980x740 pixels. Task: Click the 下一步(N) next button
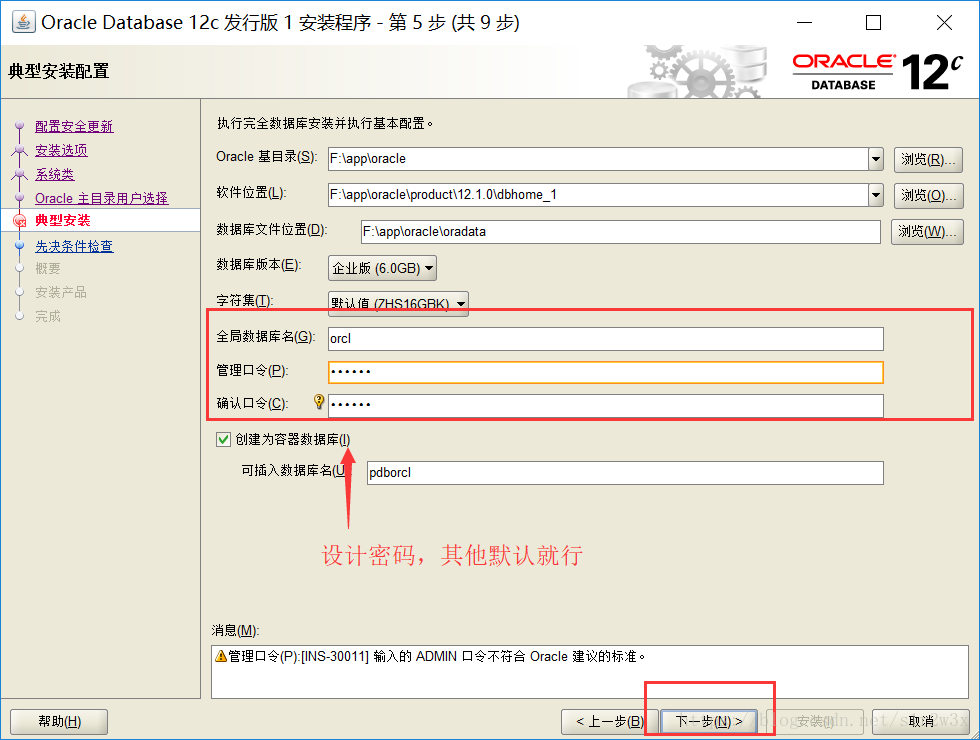(x=709, y=722)
